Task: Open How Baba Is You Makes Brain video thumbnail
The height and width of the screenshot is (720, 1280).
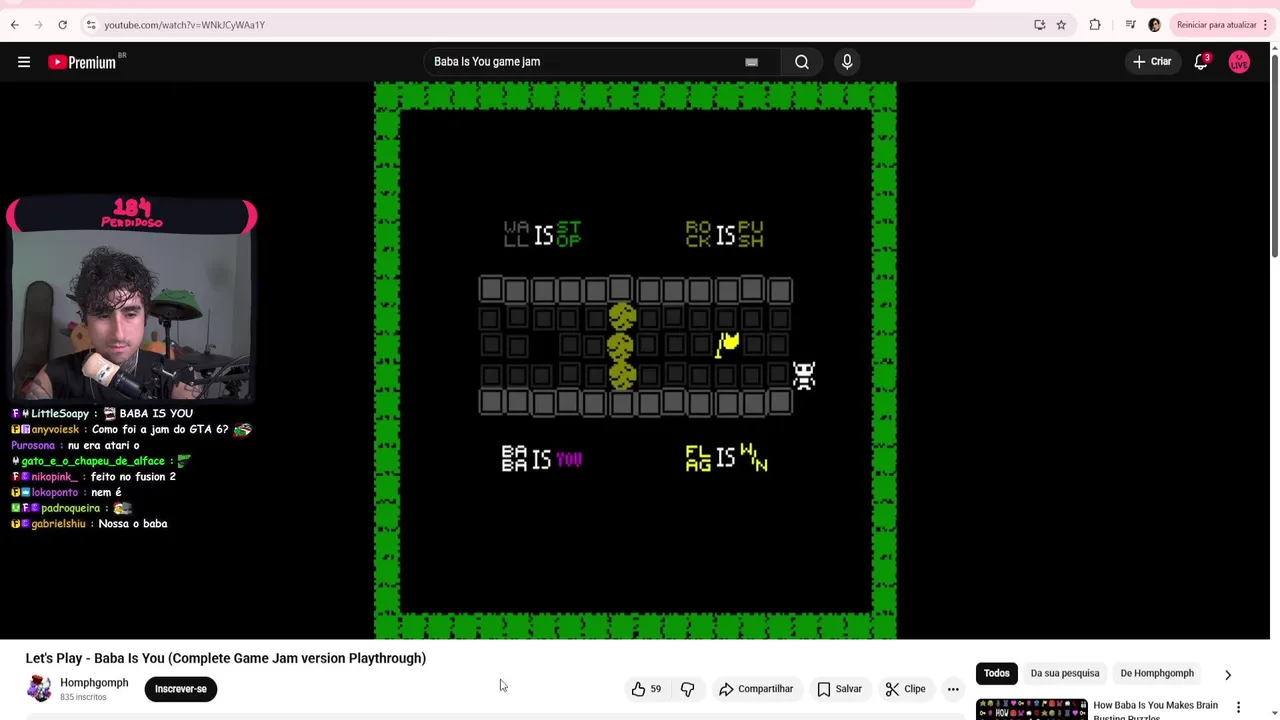Action: (x=1031, y=709)
